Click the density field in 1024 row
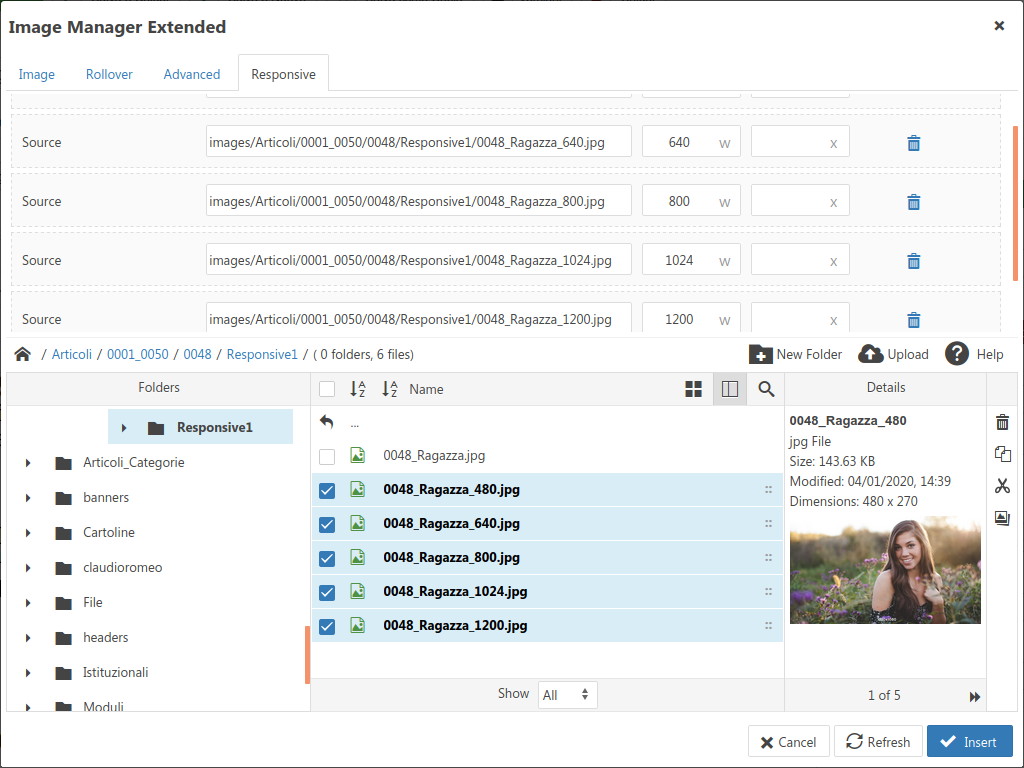This screenshot has height=768, width=1024. 800,260
